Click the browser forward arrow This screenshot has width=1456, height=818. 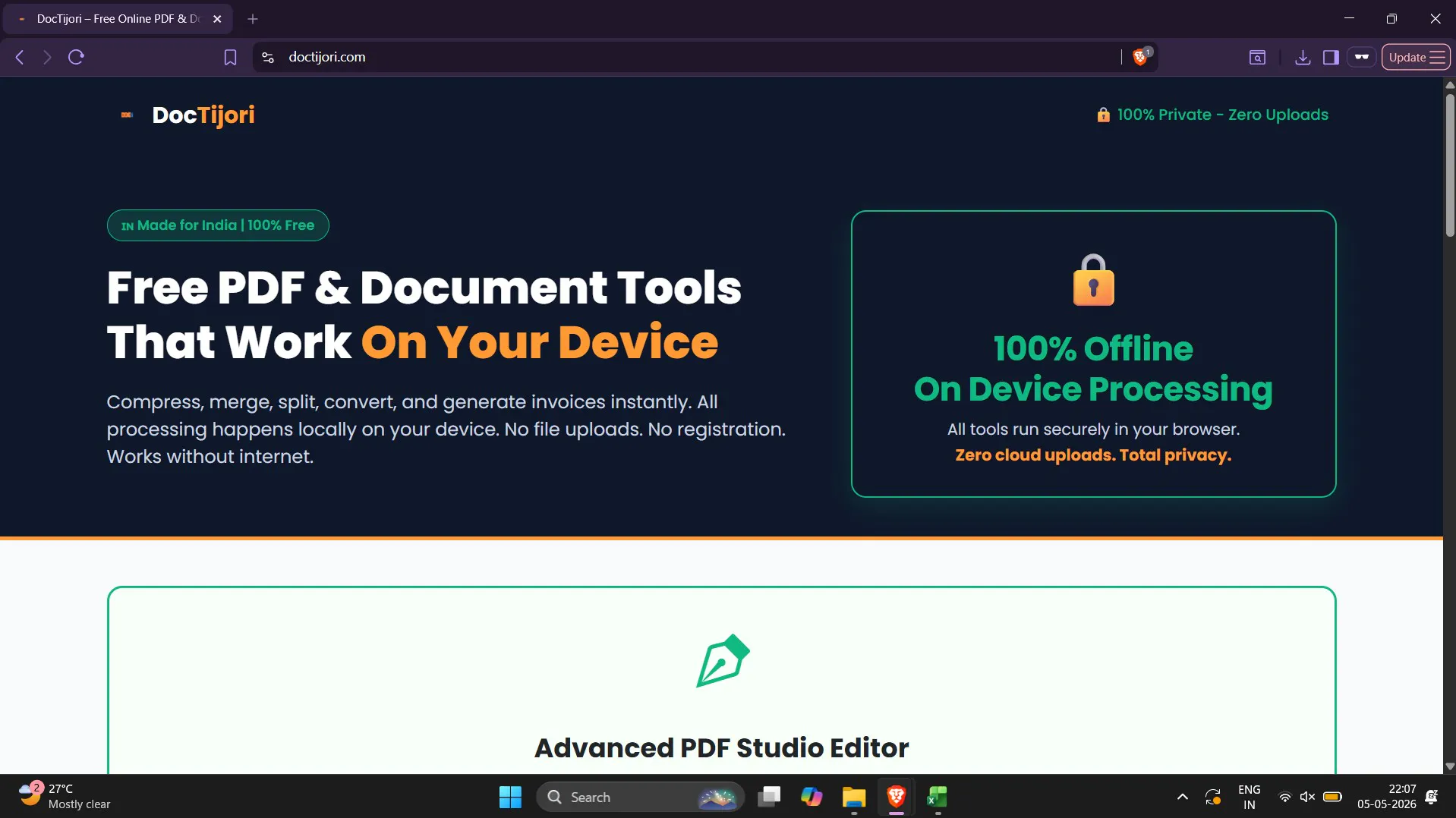pyautogui.click(x=47, y=57)
